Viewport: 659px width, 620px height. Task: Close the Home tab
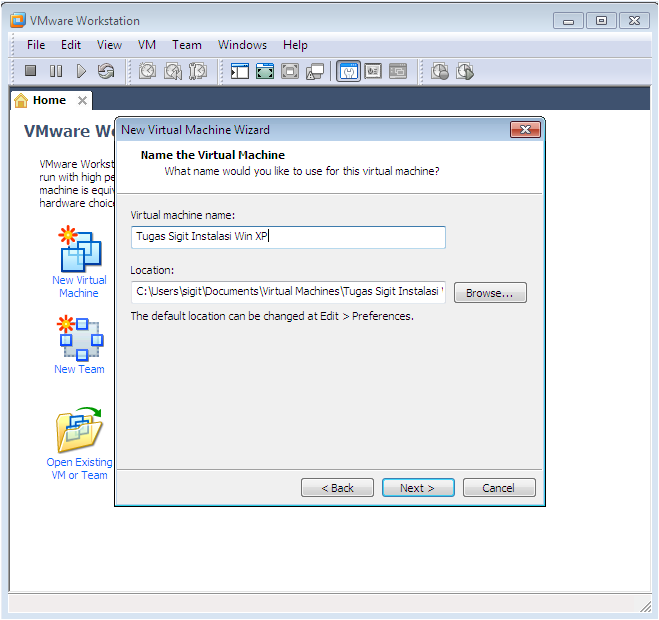pos(82,100)
